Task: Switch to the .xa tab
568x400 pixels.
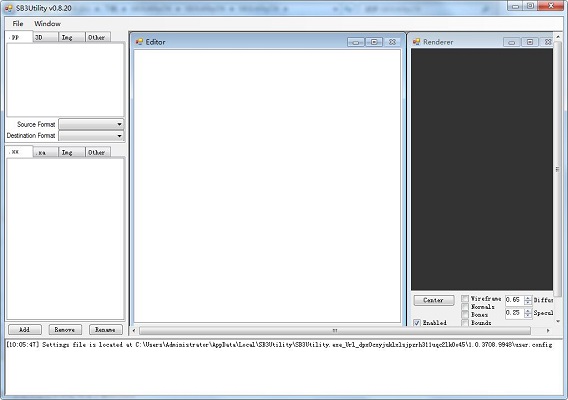Action: 45,153
